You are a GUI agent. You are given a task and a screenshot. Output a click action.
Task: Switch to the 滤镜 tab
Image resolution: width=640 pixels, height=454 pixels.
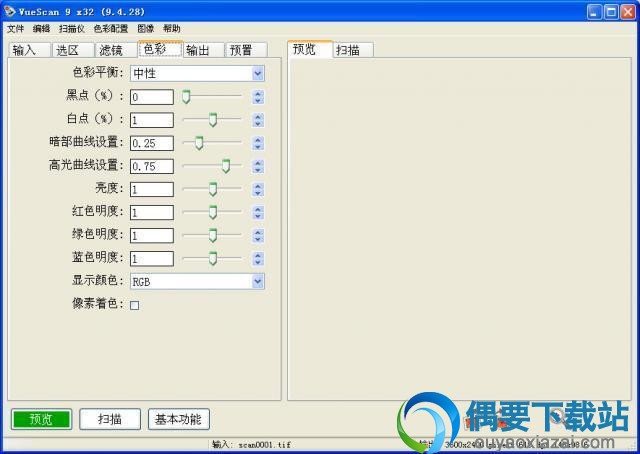pyautogui.click(x=116, y=50)
